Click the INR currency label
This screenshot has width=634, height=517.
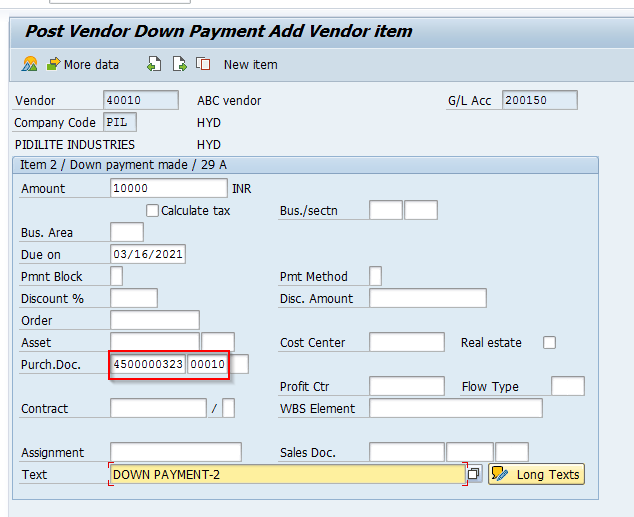[x=242, y=188]
